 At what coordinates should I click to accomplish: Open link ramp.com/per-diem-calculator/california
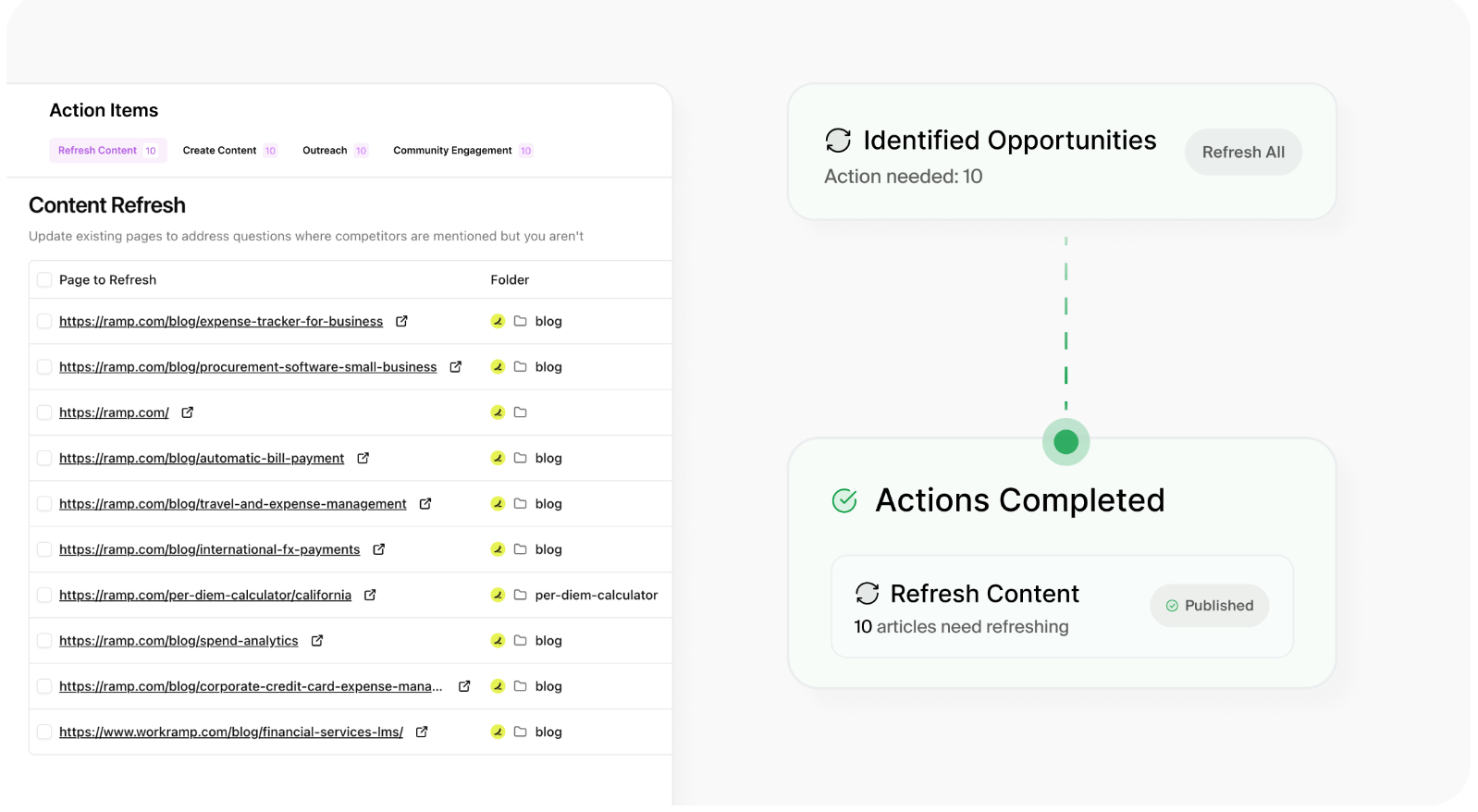tap(205, 595)
